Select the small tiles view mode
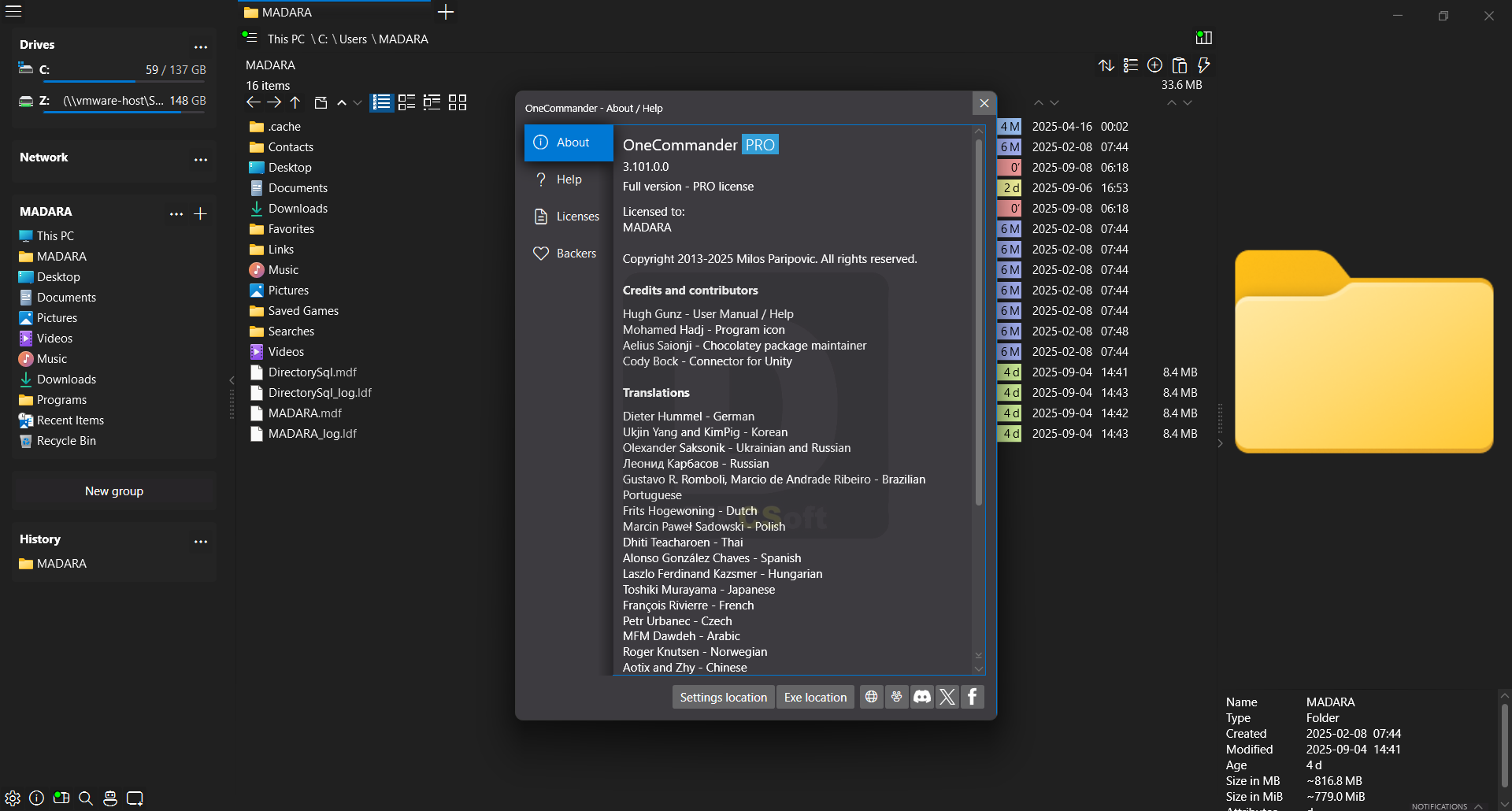The width and height of the screenshot is (1512, 811). [x=407, y=102]
